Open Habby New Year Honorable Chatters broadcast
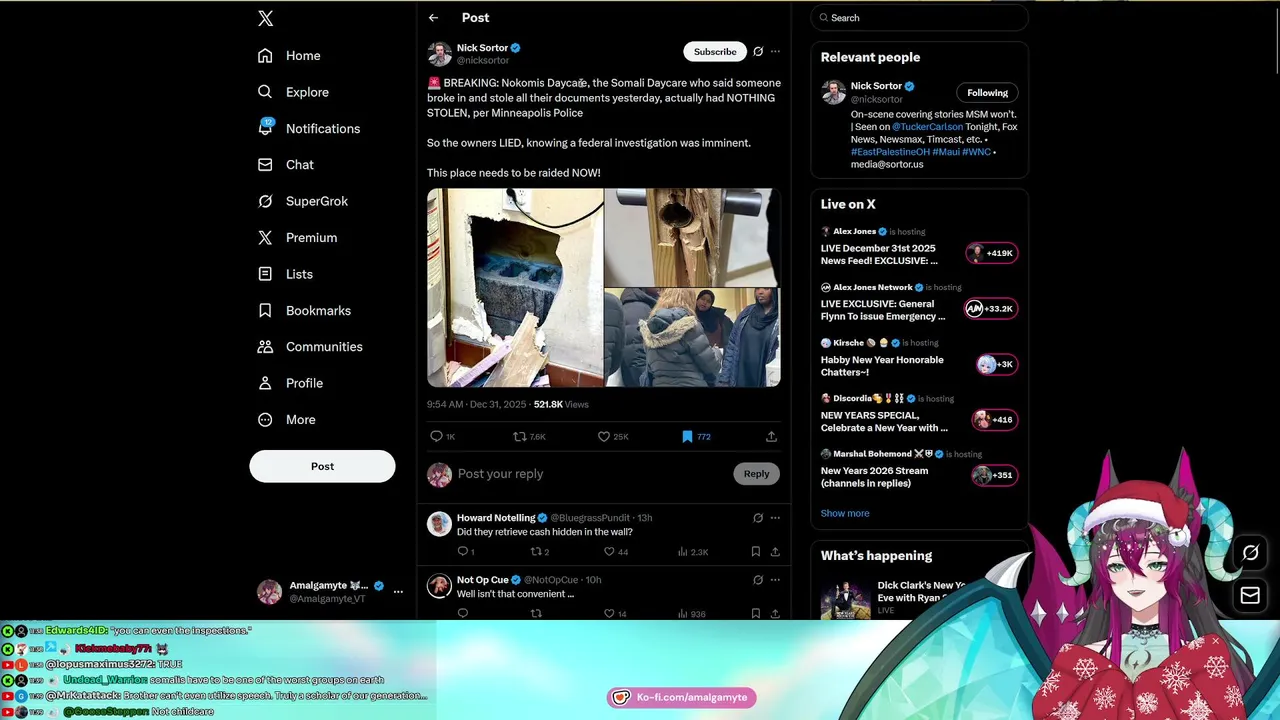The width and height of the screenshot is (1280, 720). (x=919, y=359)
